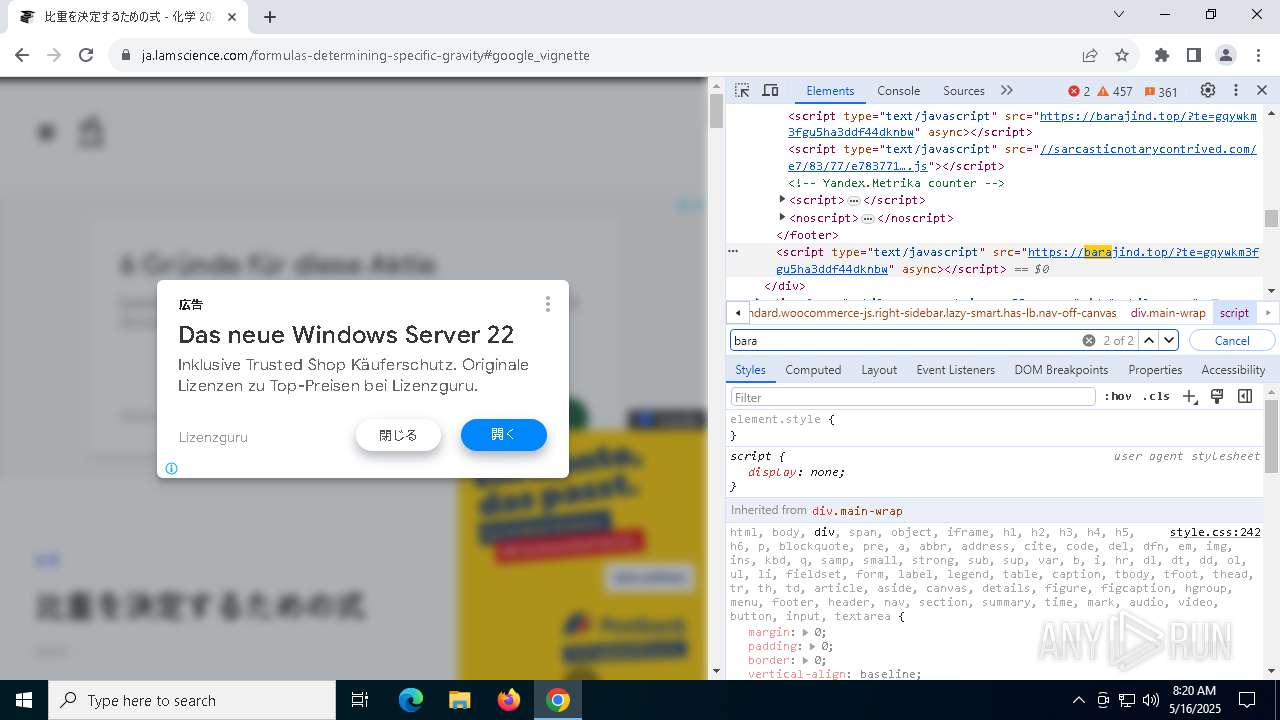The width and height of the screenshot is (1280, 720).
Task: Toggle the .cls element classes panel
Action: pos(1156,397)
